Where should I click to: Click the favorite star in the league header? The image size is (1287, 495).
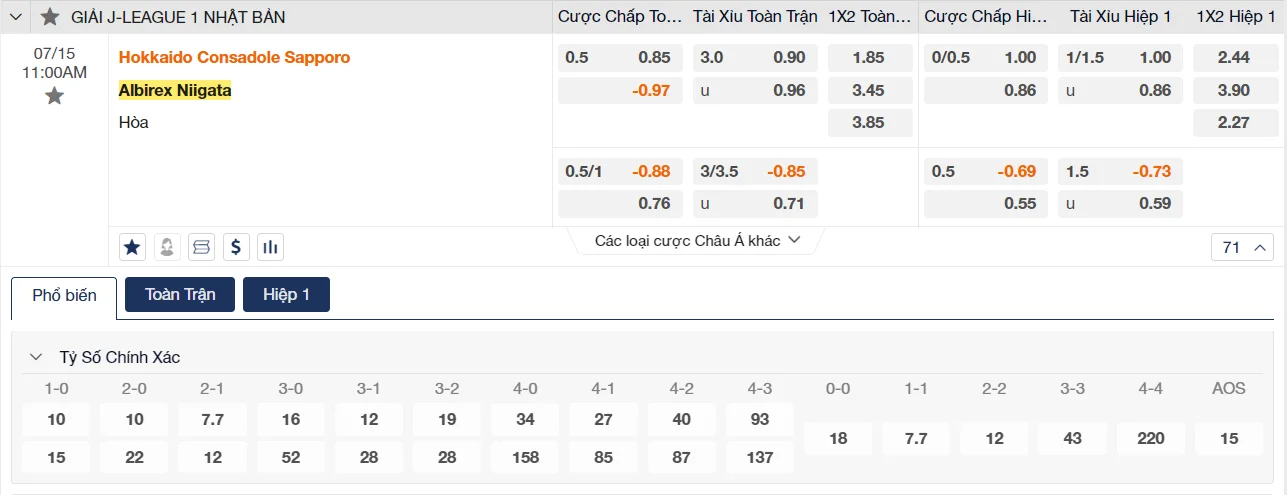50,17
